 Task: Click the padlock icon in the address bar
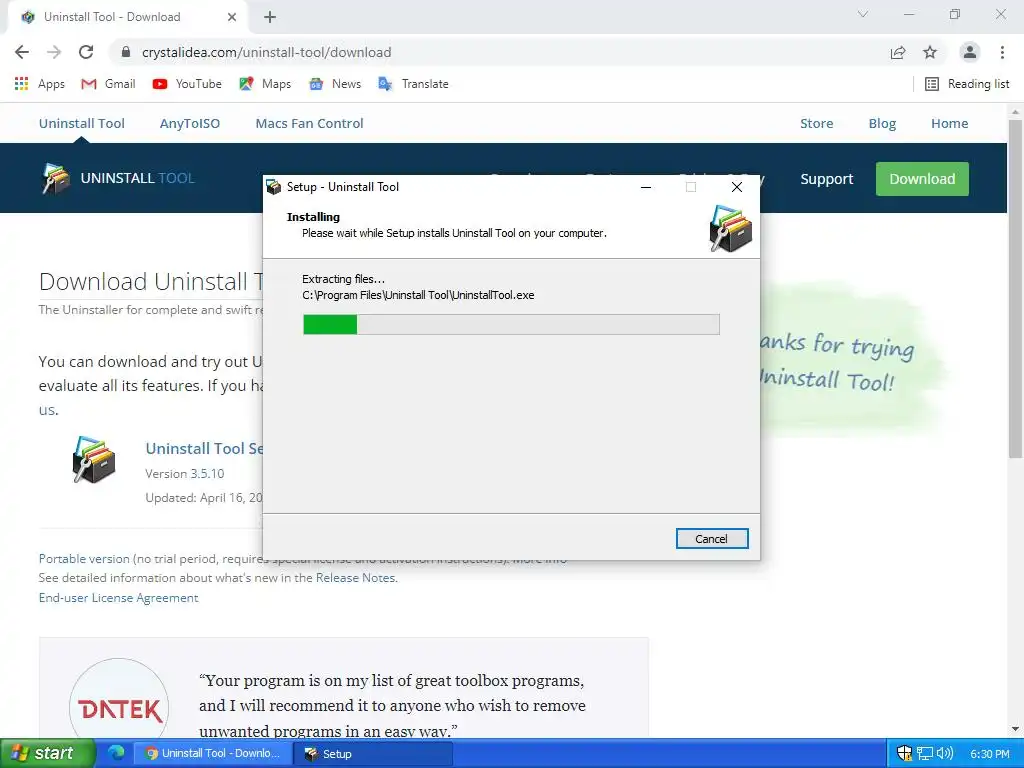click(126, 52)
